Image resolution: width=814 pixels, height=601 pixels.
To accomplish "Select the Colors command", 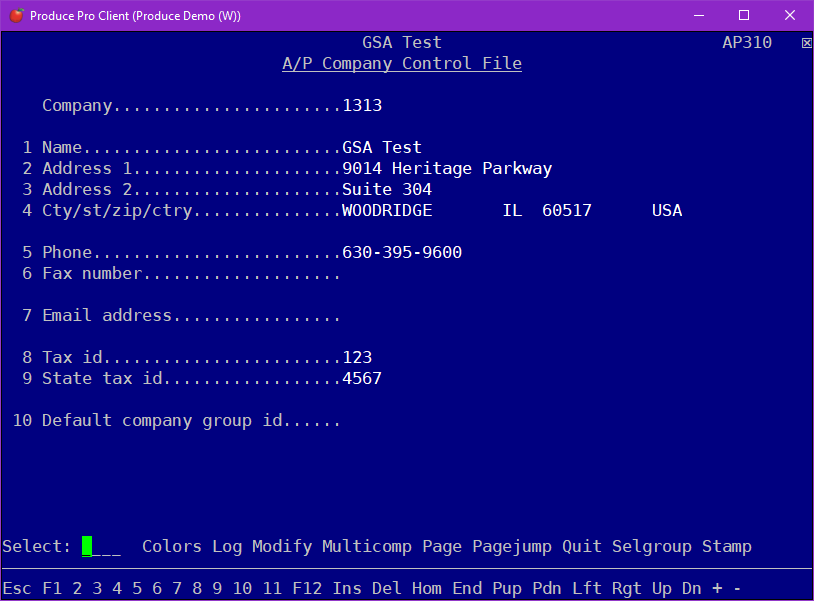I will point(172,547).
